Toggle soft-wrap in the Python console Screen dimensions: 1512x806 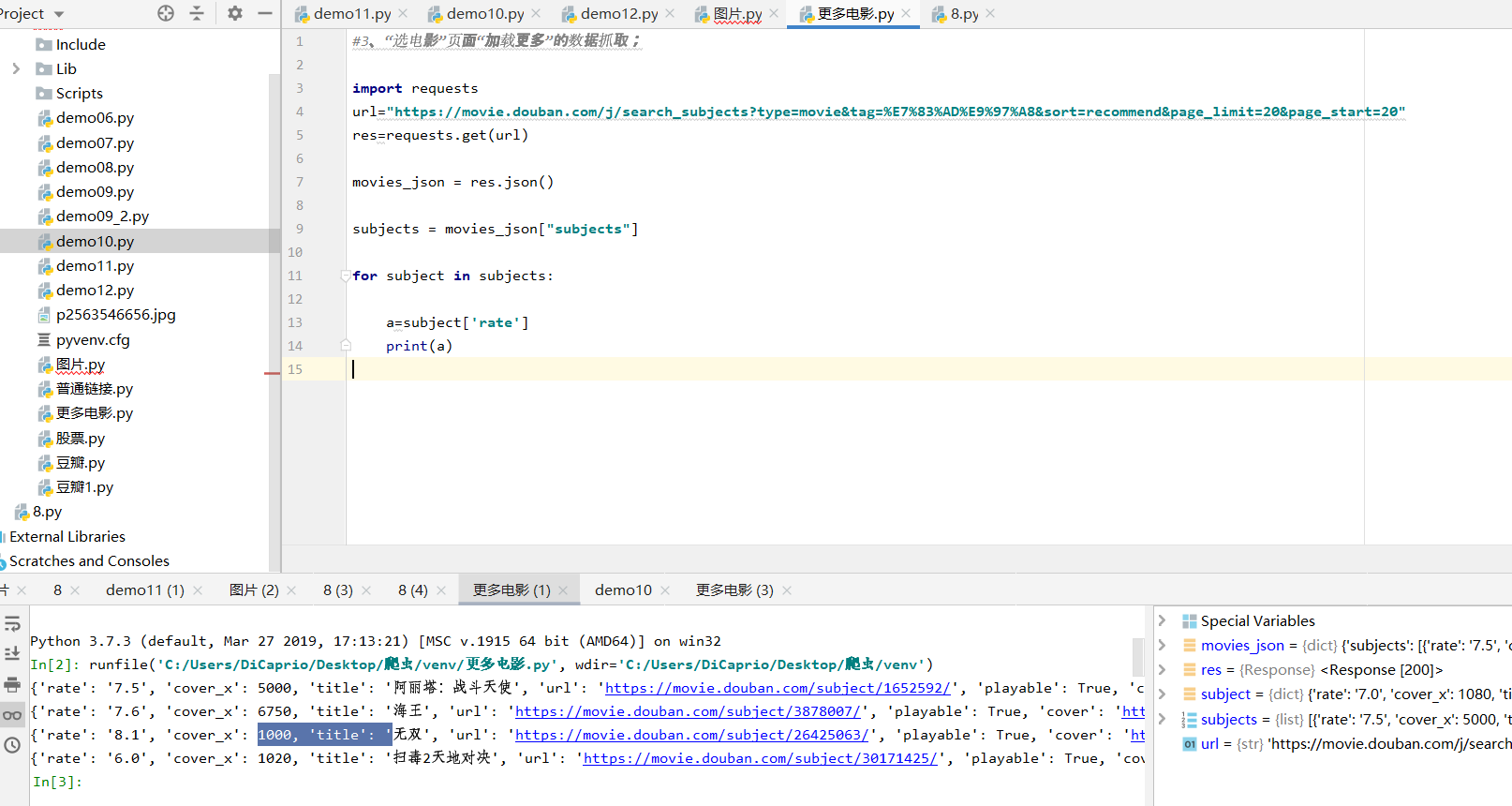coord(12,624)
